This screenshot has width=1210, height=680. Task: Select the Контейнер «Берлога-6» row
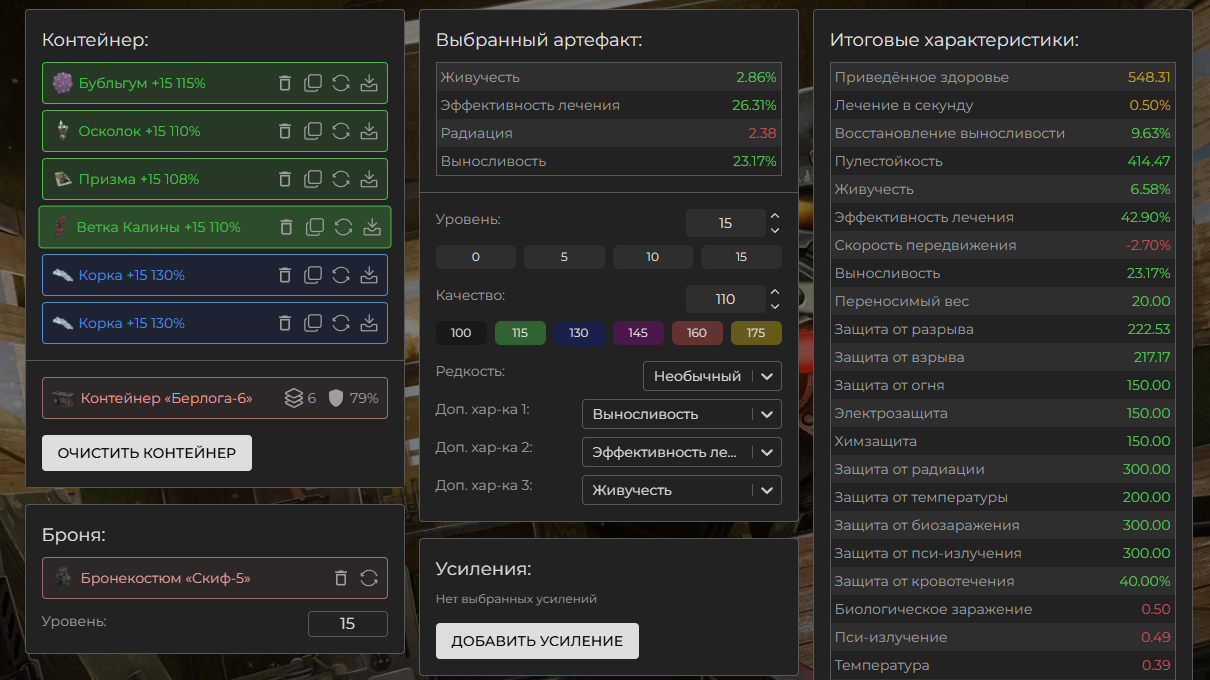coord(215,398)
